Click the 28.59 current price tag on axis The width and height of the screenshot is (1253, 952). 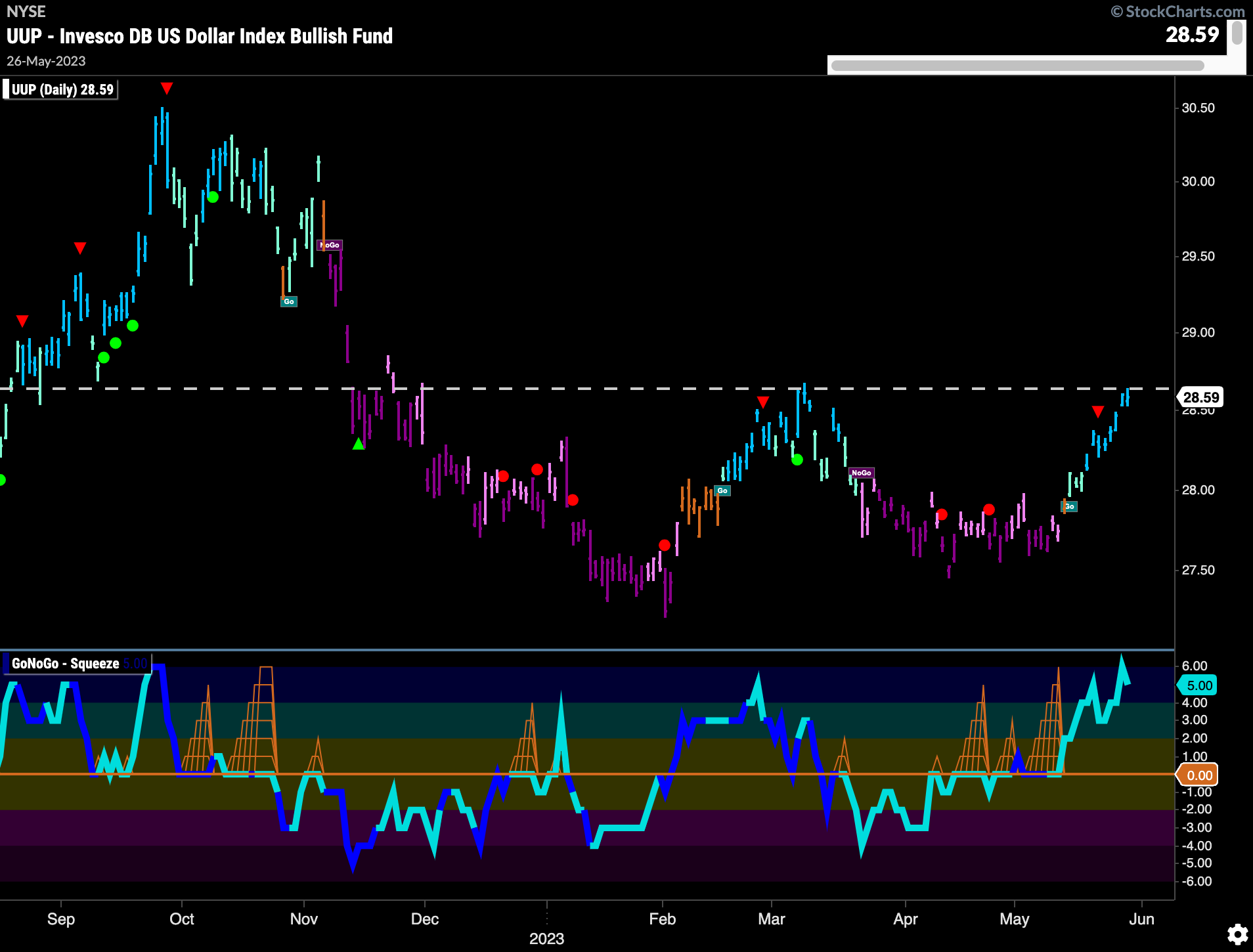click(x=1200, y=397)
